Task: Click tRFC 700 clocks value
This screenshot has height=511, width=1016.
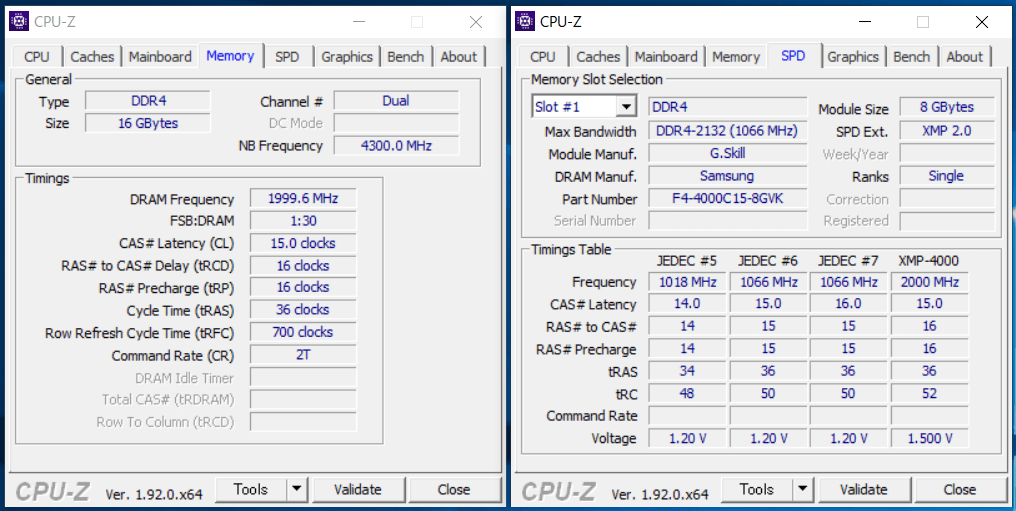Action: (x=303, y=332)
